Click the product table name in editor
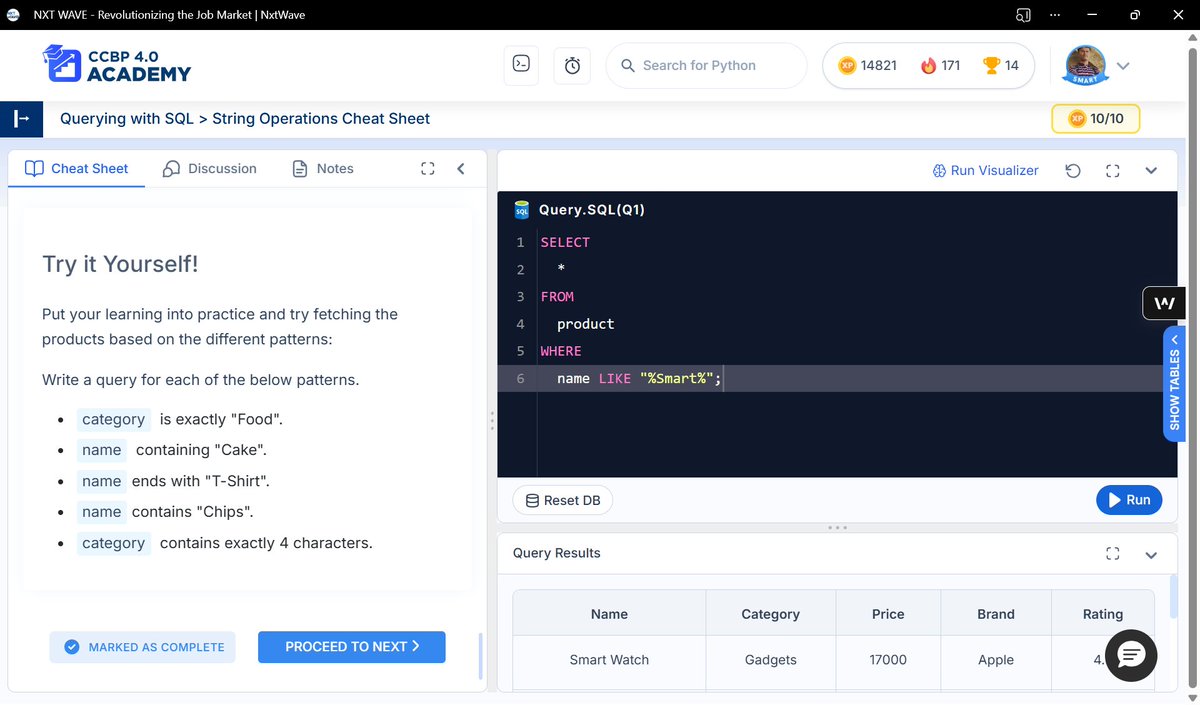1200x705 pixels. tap(585, 324)
